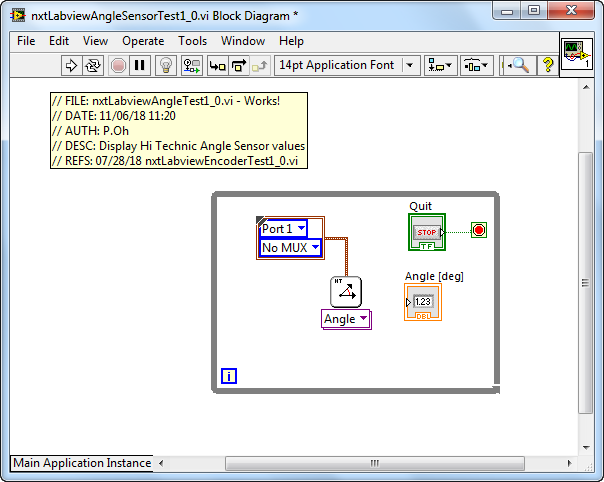Click vertical scrollbar down arrow

pos(586,448)
